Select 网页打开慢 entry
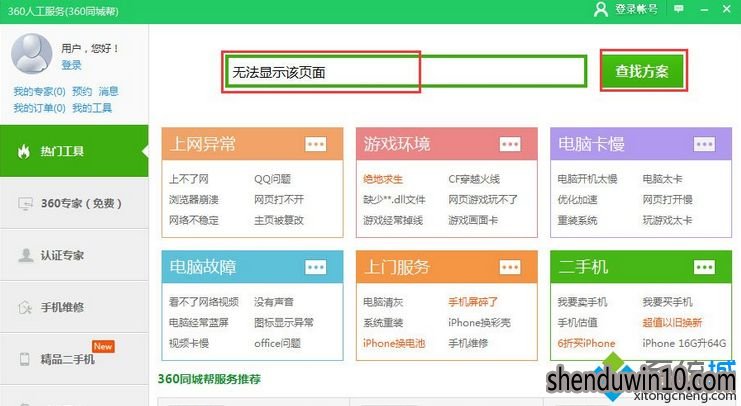 pos(667,199)
